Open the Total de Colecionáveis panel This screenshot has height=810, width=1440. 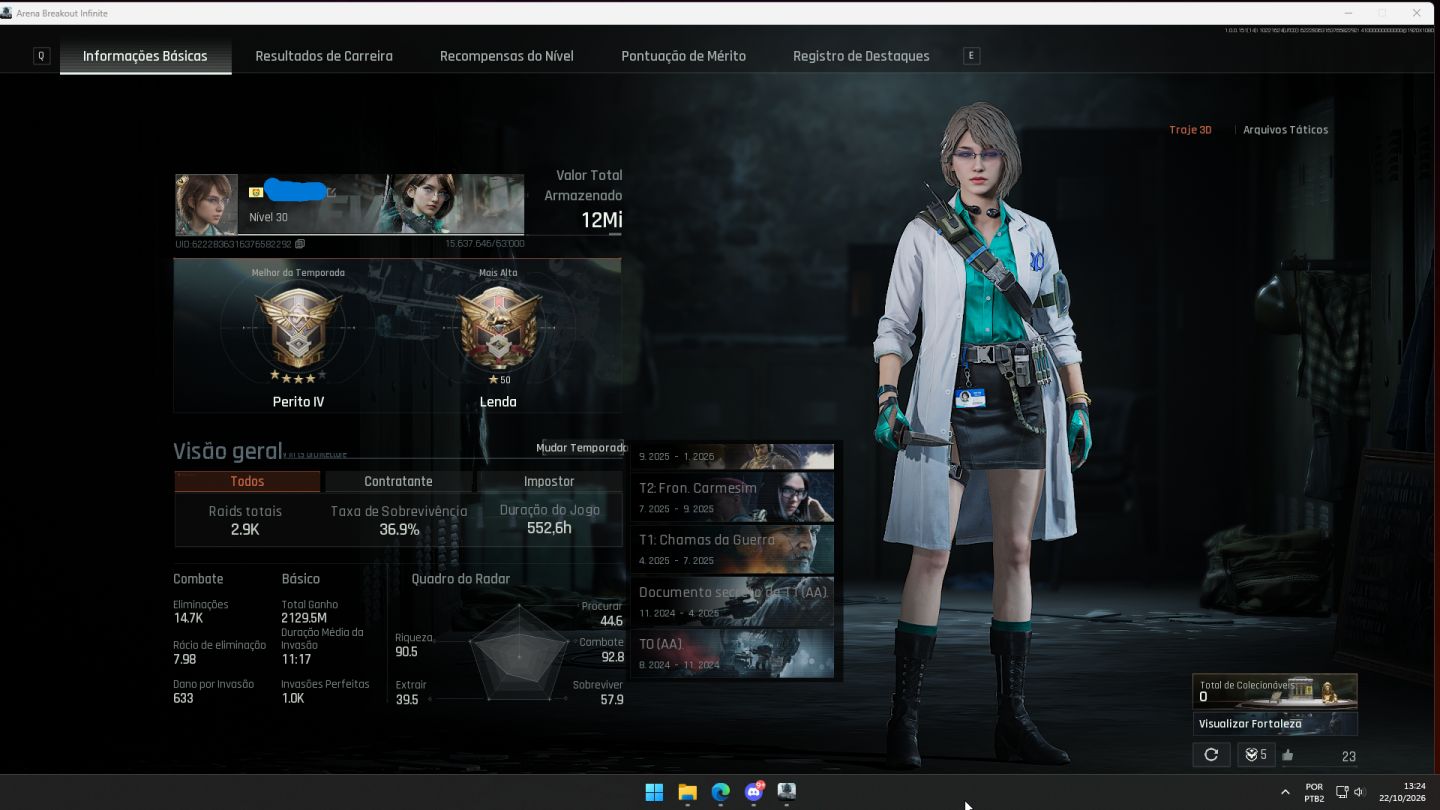[x=1275, y=691]
